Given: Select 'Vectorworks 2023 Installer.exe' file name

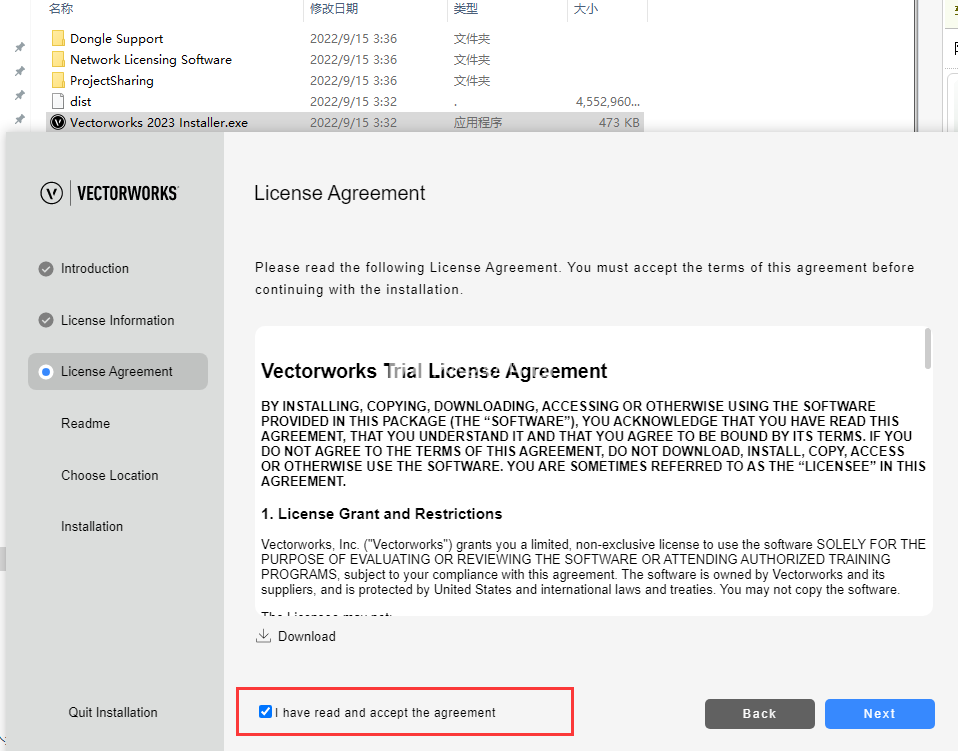Looking at the screenshot, I should click(159, 122).
